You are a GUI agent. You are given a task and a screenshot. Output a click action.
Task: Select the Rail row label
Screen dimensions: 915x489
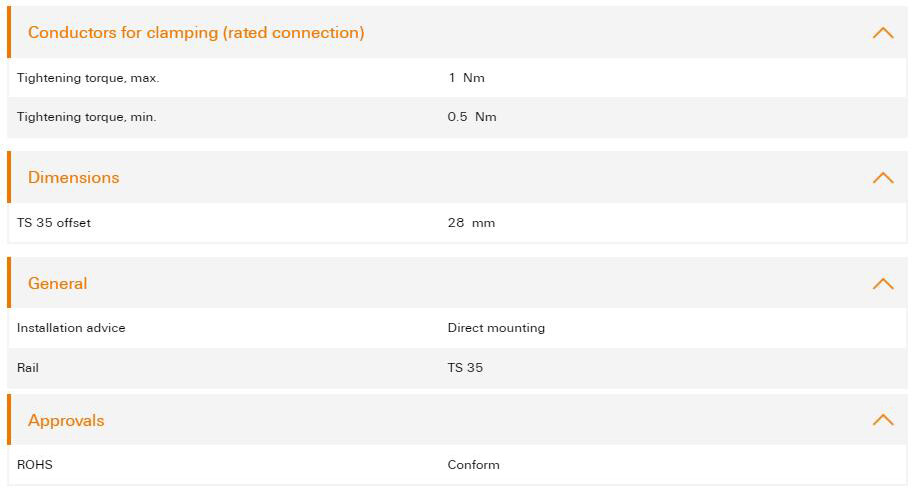(28, 368)
